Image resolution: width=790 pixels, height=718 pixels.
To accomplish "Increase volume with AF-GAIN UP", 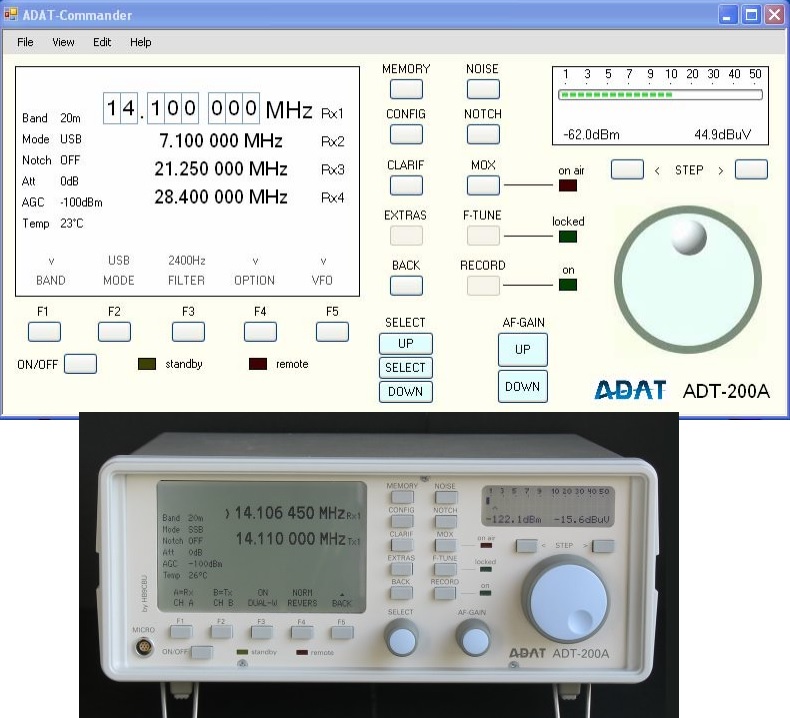I will point(522,350).
